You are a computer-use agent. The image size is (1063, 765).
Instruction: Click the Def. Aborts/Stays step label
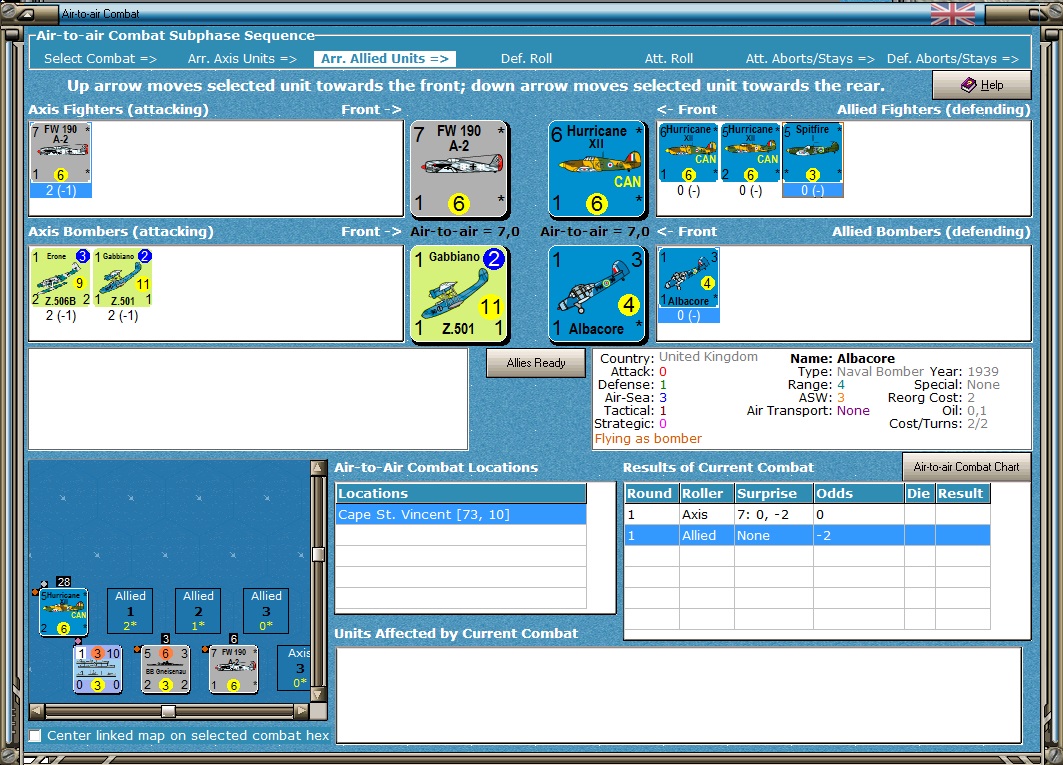pyautogui.click(x=952, y=59)
